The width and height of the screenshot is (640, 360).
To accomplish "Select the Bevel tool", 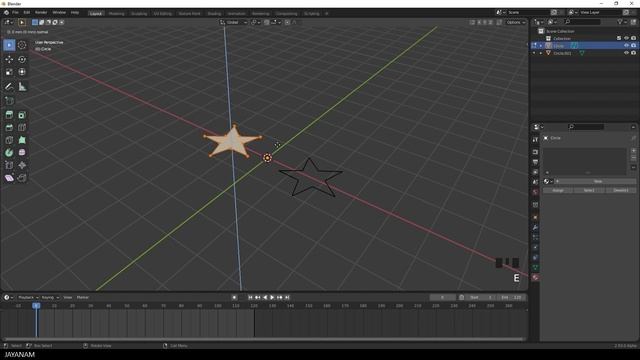I will (9, 128).
